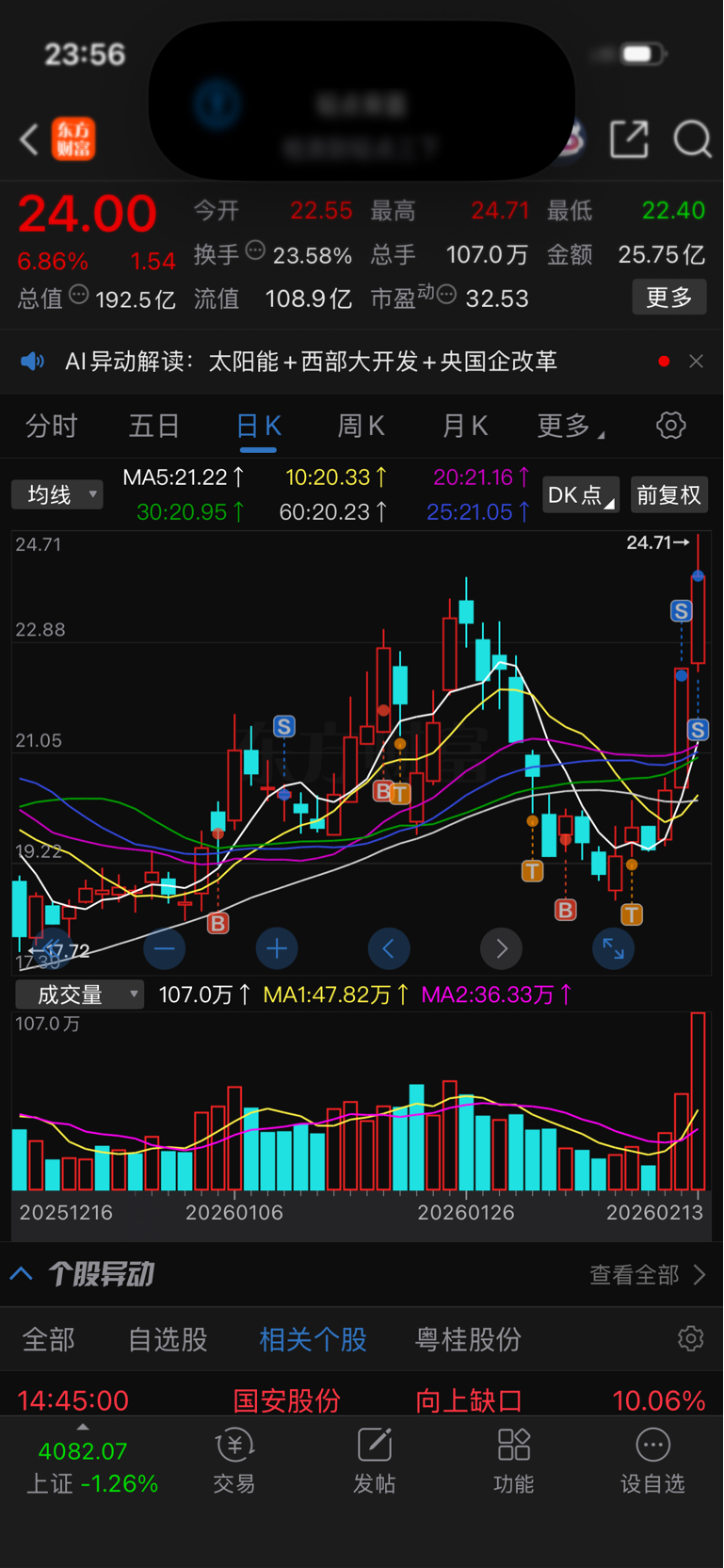This screenshot has width=724, height=1568.
Task: Tap the share export icon
Action: tap(629, 139)
